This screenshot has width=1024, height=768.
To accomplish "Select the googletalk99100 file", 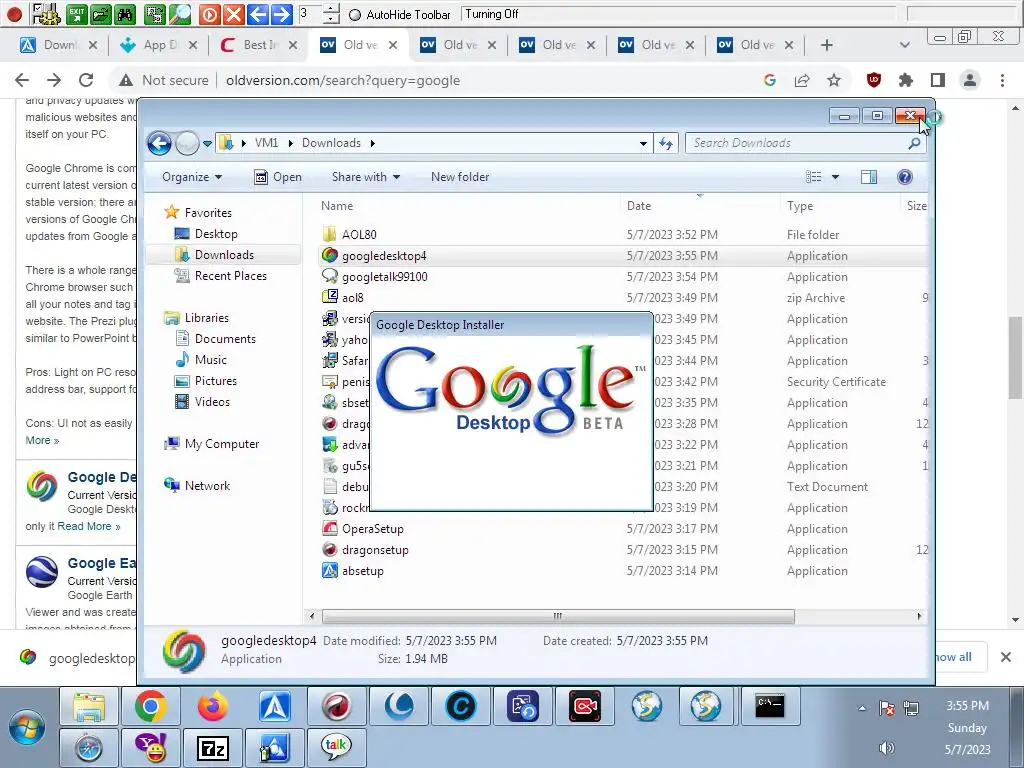I will click(x=384, y=276).
